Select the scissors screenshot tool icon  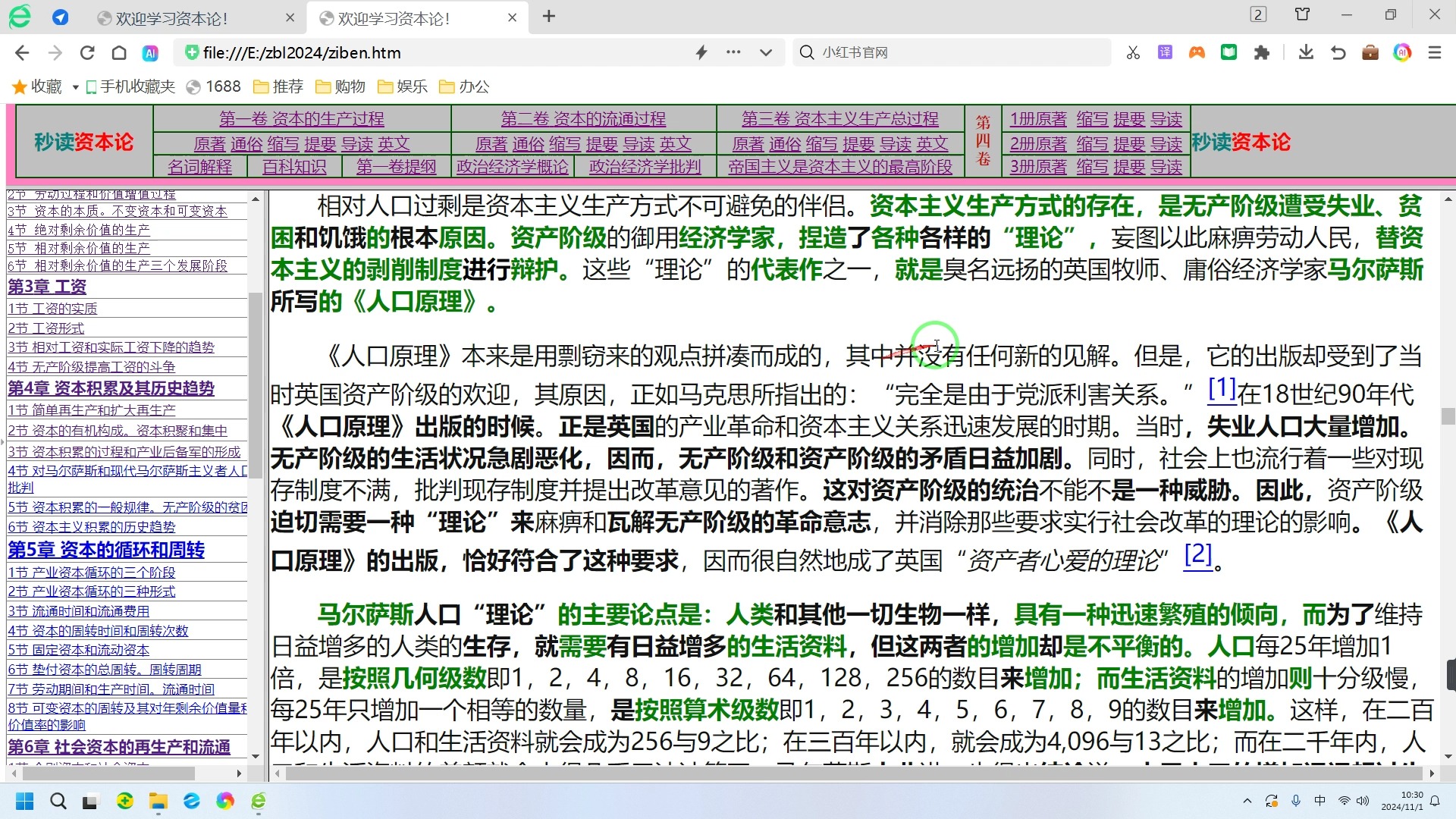pyautogui.click(x=1133, y=52)
